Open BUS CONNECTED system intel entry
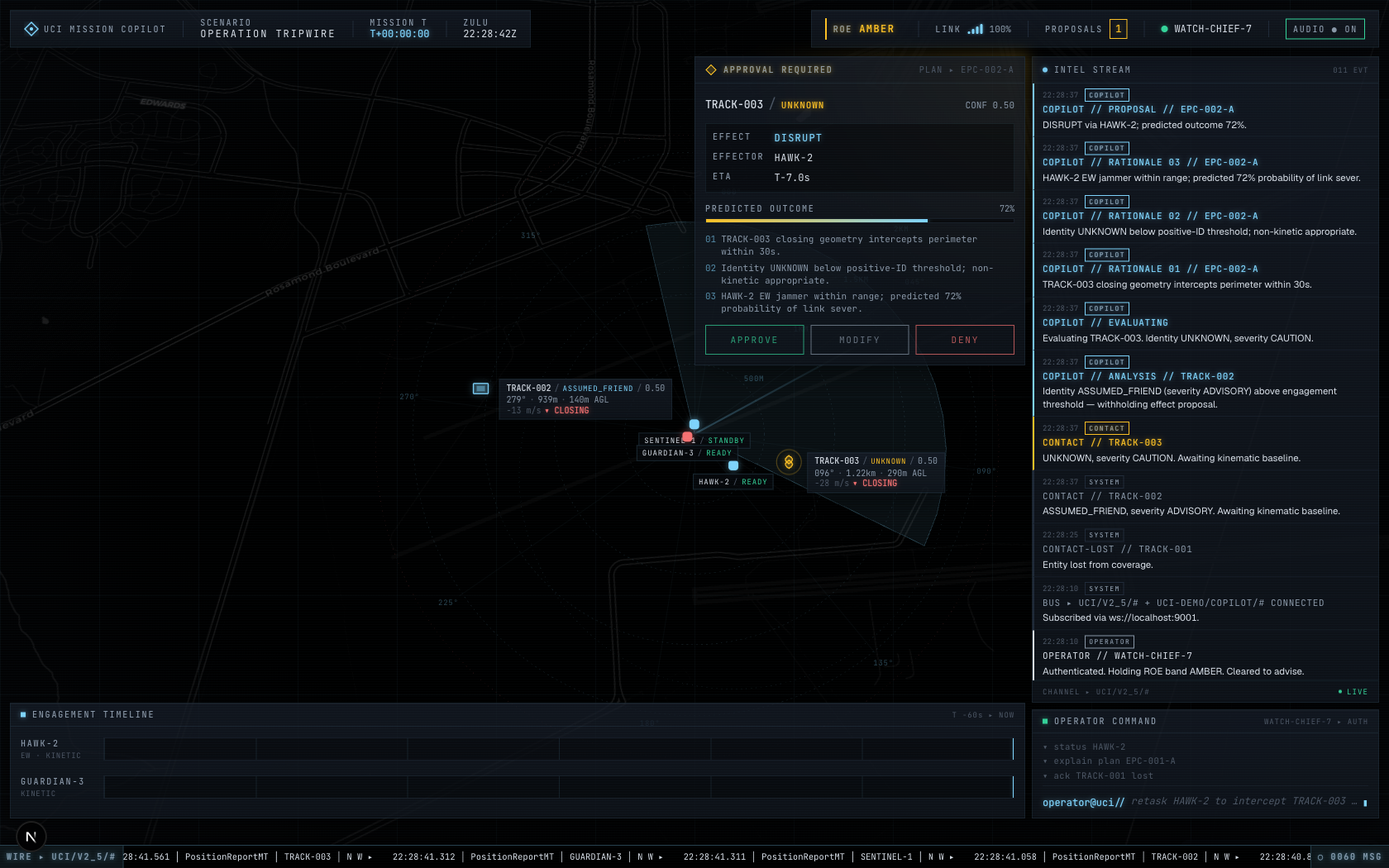1389x868 pixels. pos(1205,603)
